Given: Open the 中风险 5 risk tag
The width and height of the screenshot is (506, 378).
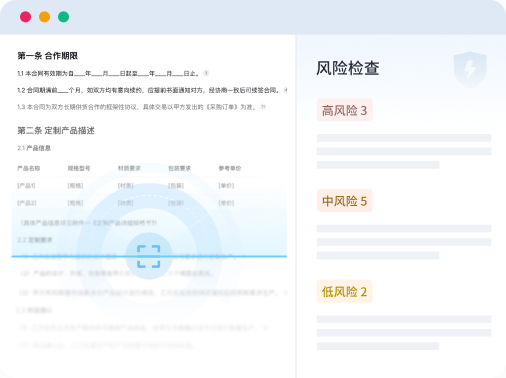Looking at the screenshot, I should [x=344, y=201].
